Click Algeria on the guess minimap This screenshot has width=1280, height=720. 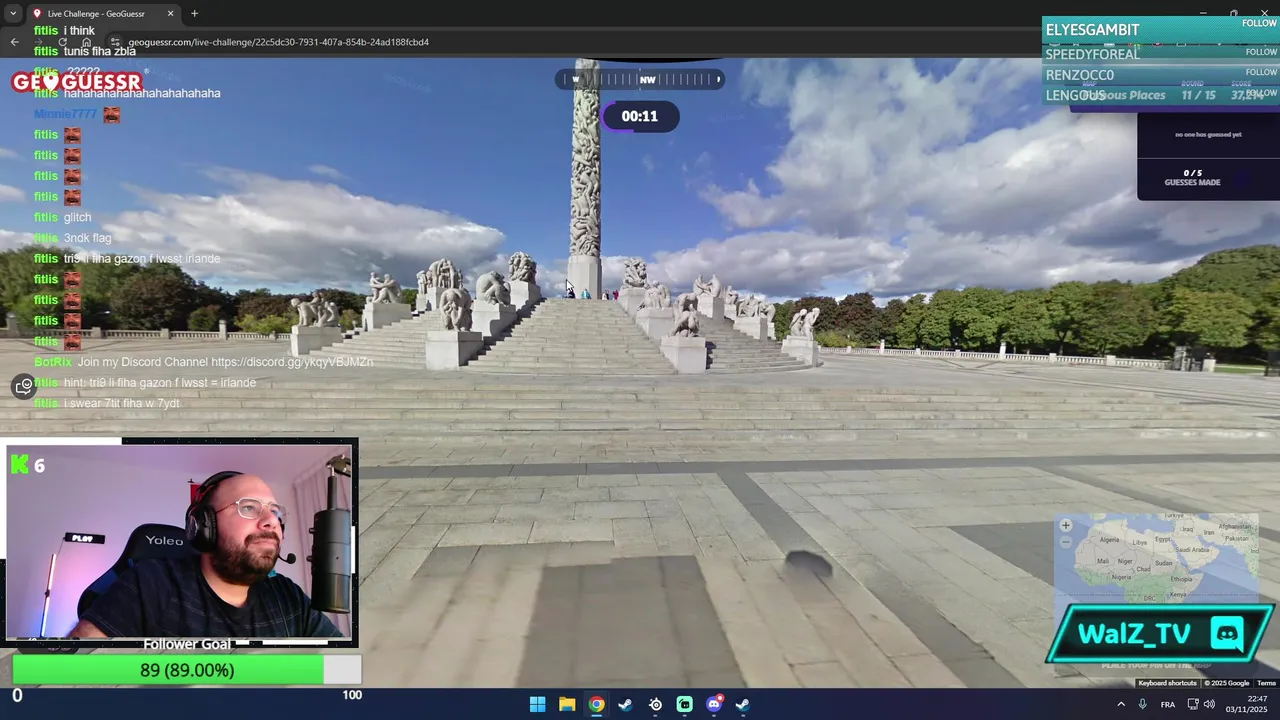(x=1111, y=539)
